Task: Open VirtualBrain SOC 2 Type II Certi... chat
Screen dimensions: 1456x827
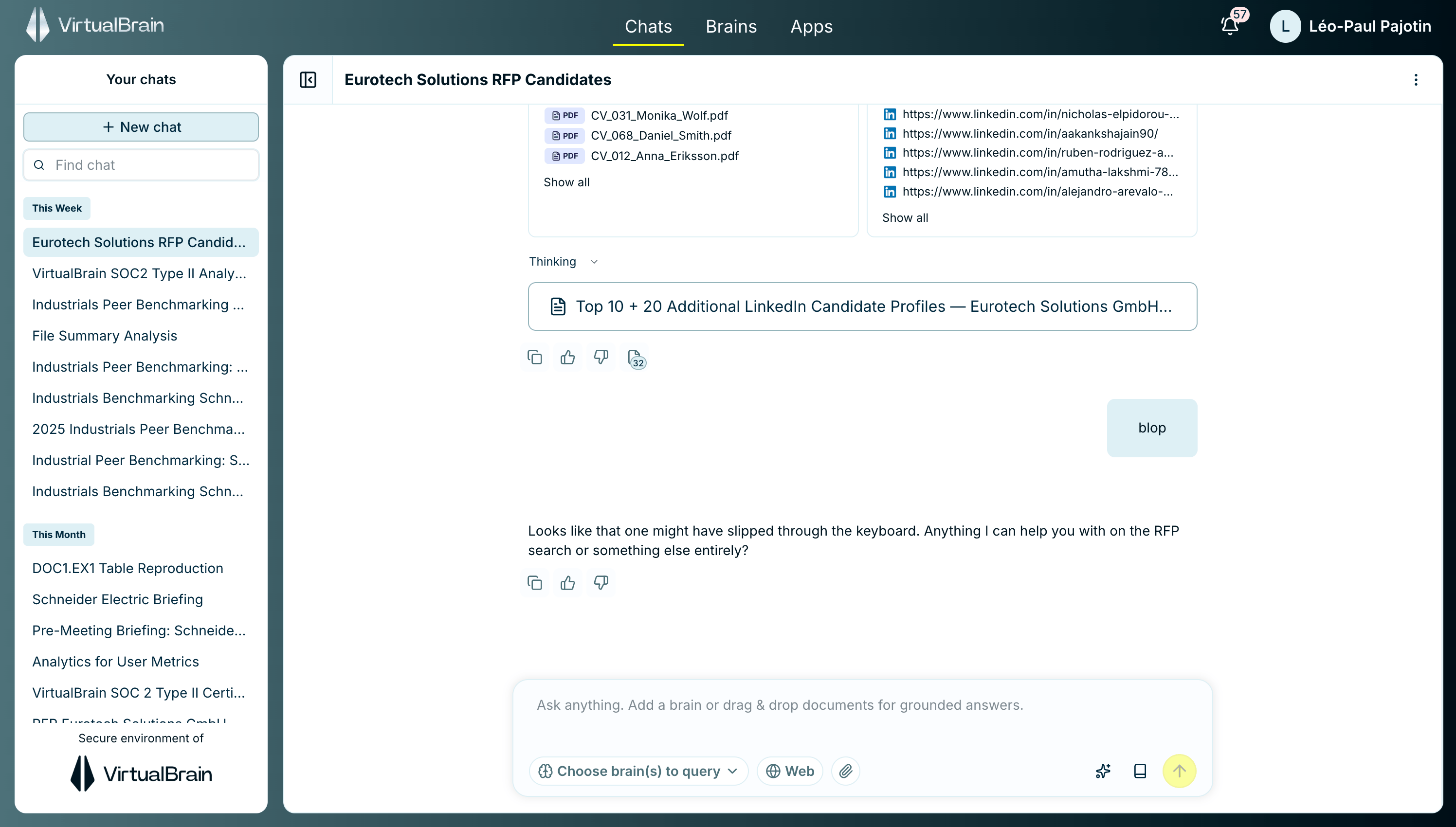Action: [141, 693]
